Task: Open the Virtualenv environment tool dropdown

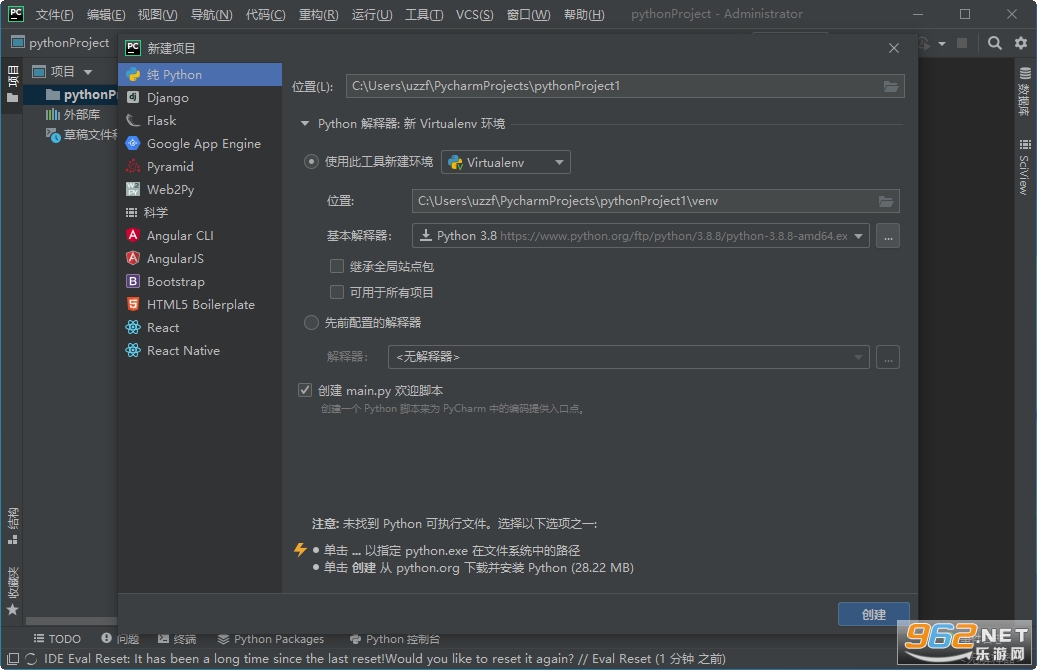Action: click(506, 162)
